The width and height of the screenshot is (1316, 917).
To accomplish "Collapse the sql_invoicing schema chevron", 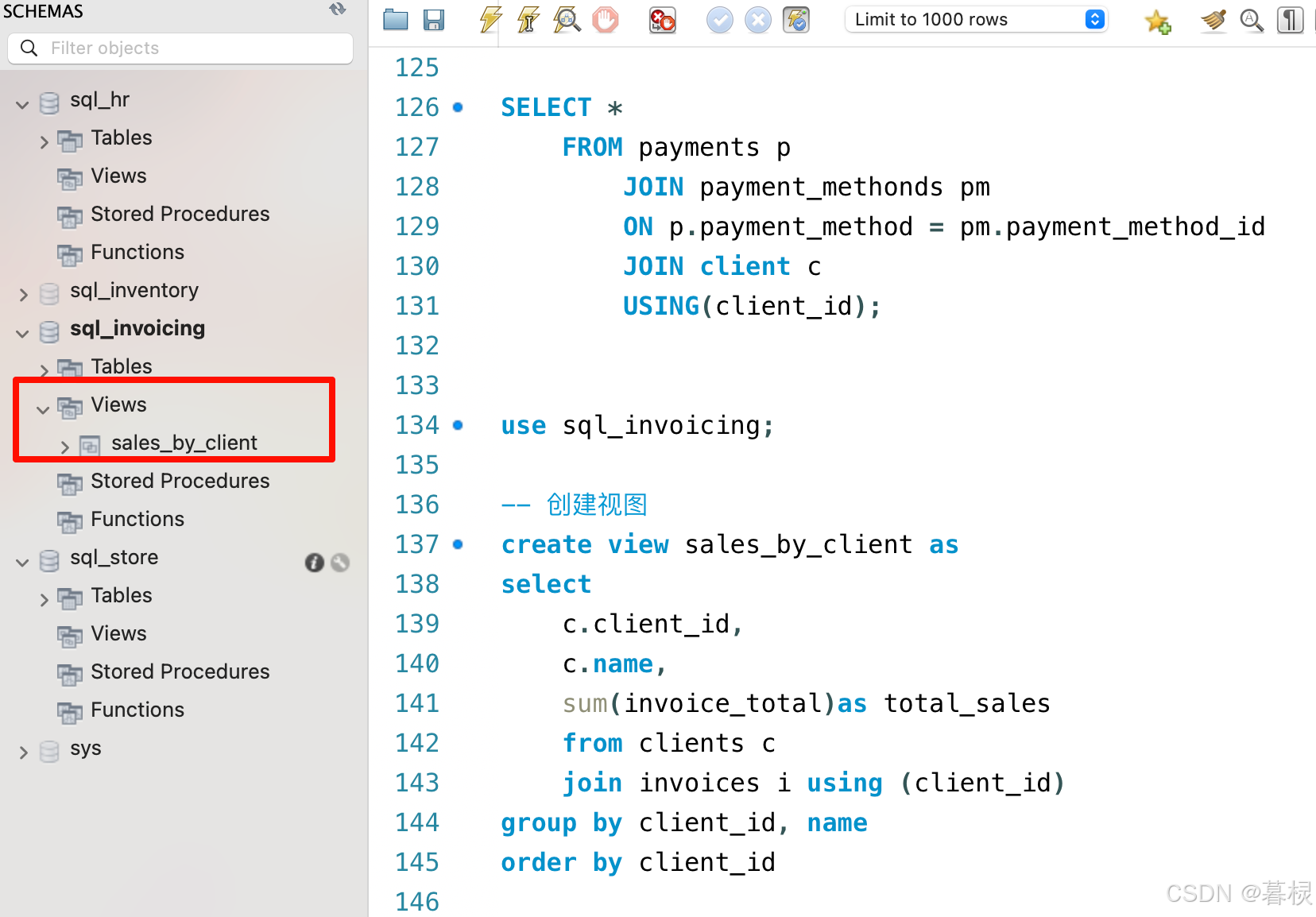I will click(x=22, y=333).
